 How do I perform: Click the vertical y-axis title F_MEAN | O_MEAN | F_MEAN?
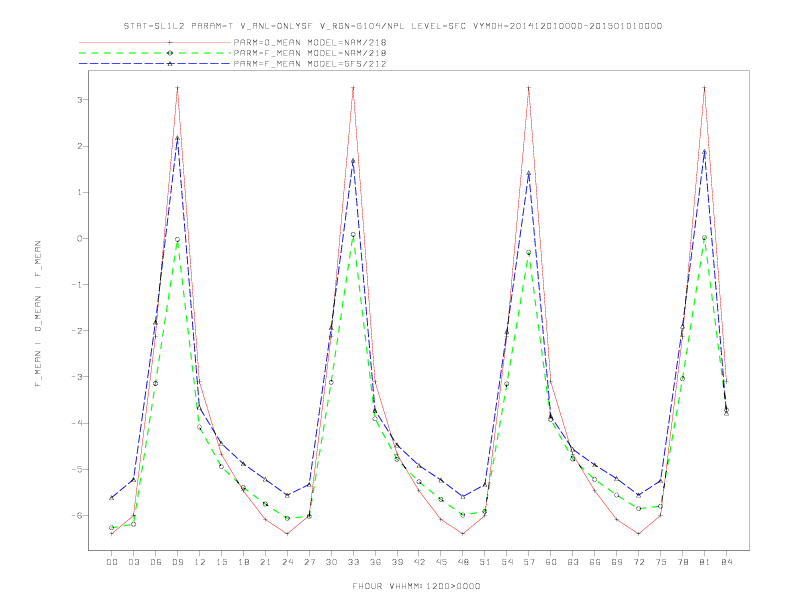click(38, 314)
